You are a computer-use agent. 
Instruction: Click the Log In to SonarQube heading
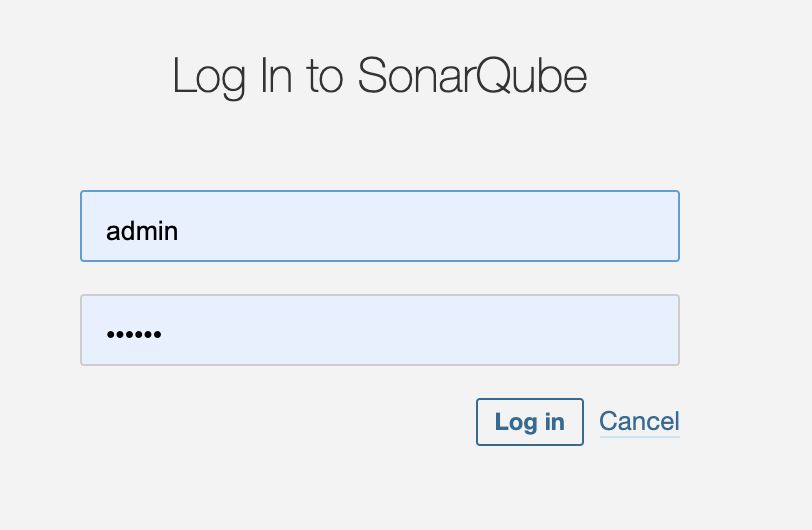click(x=379, y=77)
